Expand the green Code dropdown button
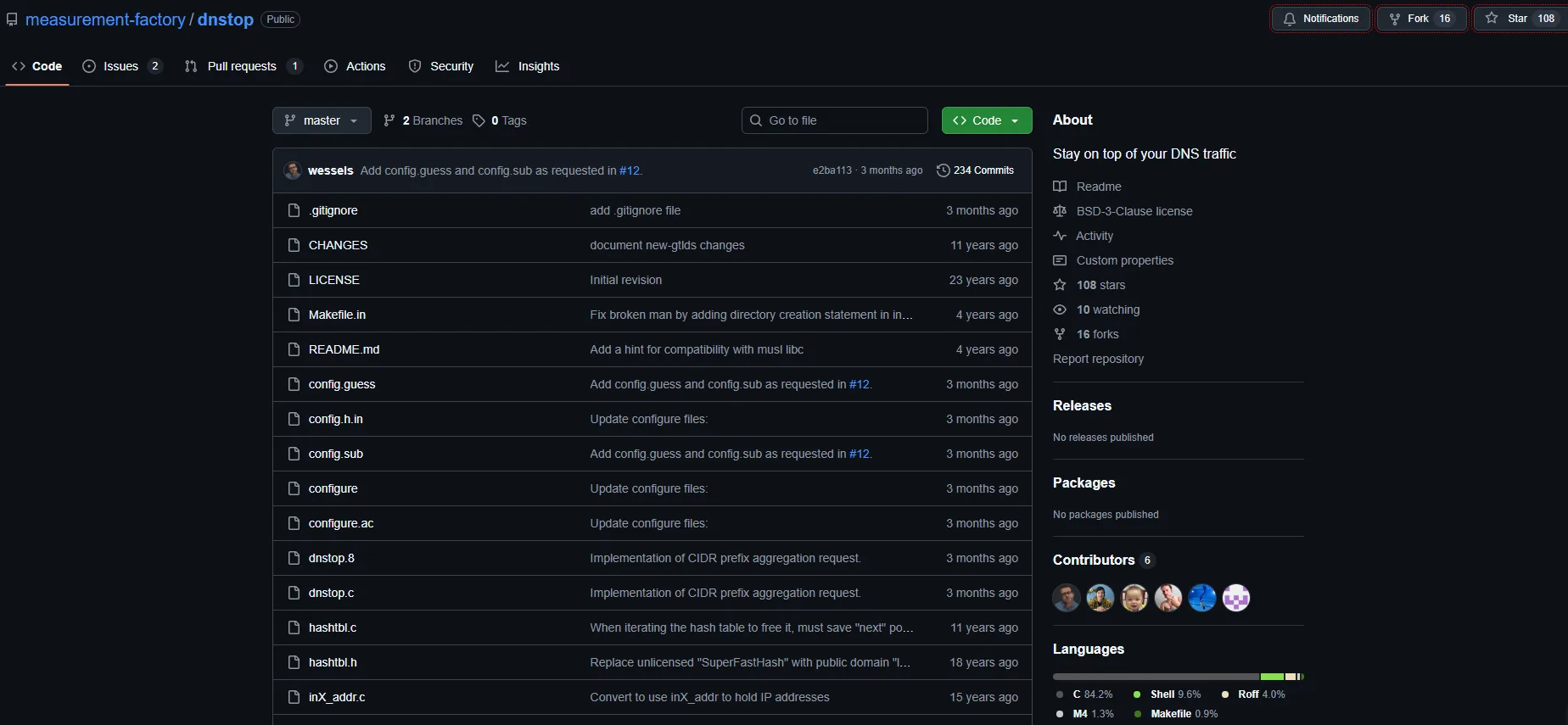 [x=987, y=120]
